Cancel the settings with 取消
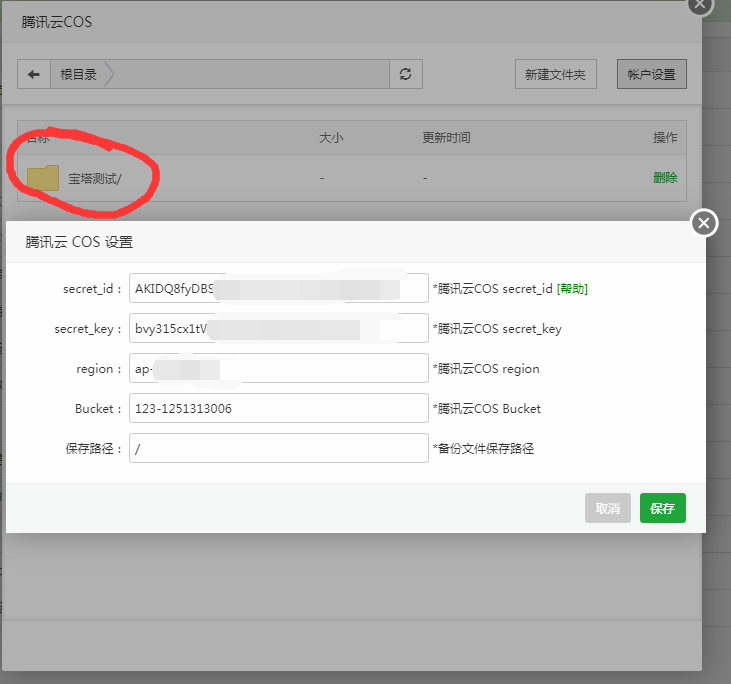The width and height of the screenshot is (731, 684). point(608,508)
